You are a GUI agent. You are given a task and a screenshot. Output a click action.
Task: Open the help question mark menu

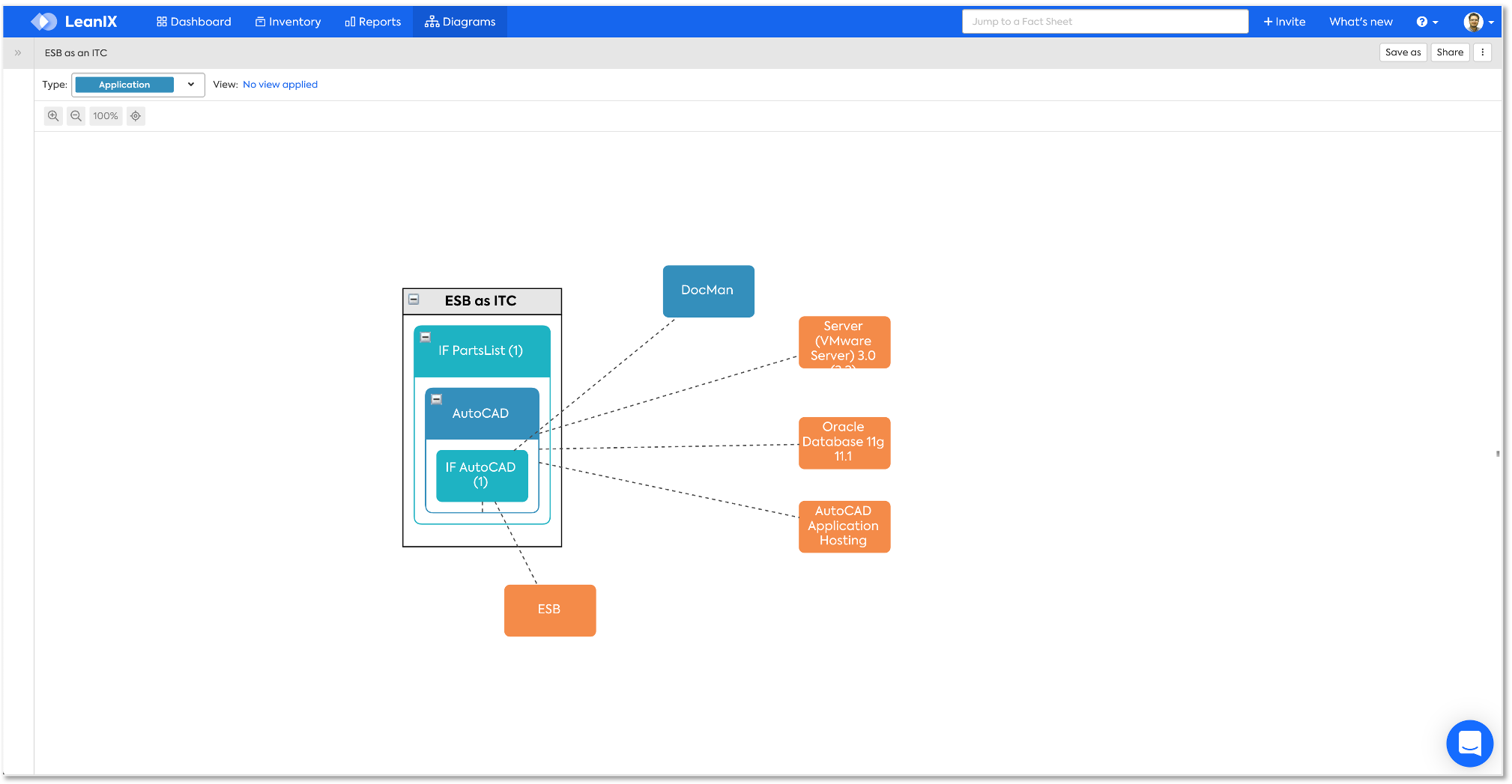point(1427,22)
